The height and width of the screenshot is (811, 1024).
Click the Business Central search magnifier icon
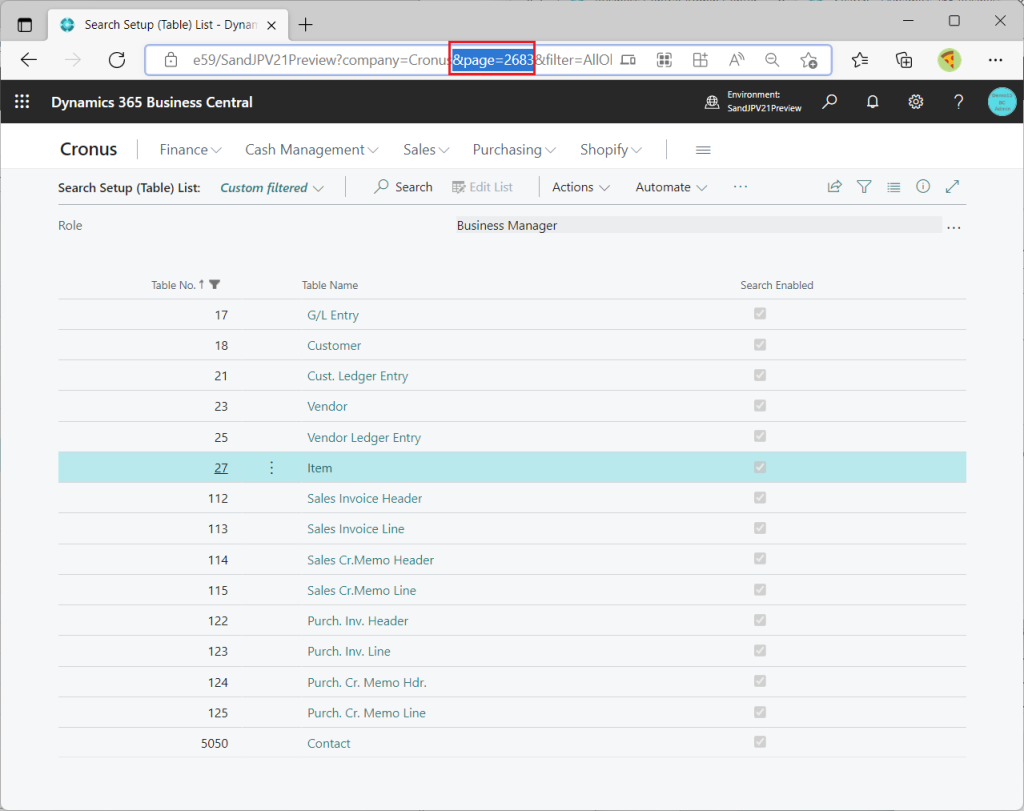pyautogui.click(x=829, y=102)
